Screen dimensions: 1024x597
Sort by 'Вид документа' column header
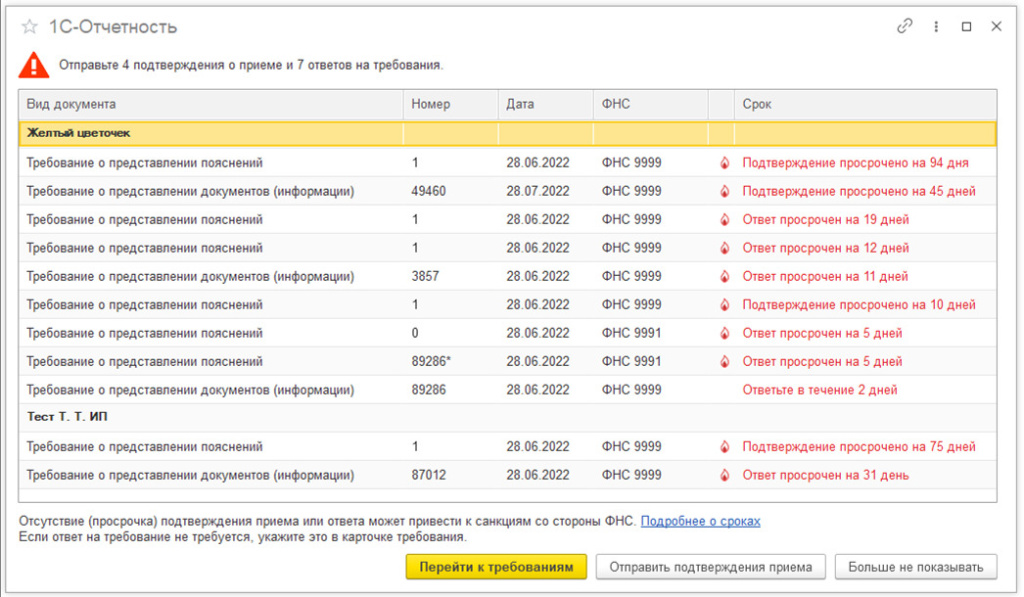211,104
